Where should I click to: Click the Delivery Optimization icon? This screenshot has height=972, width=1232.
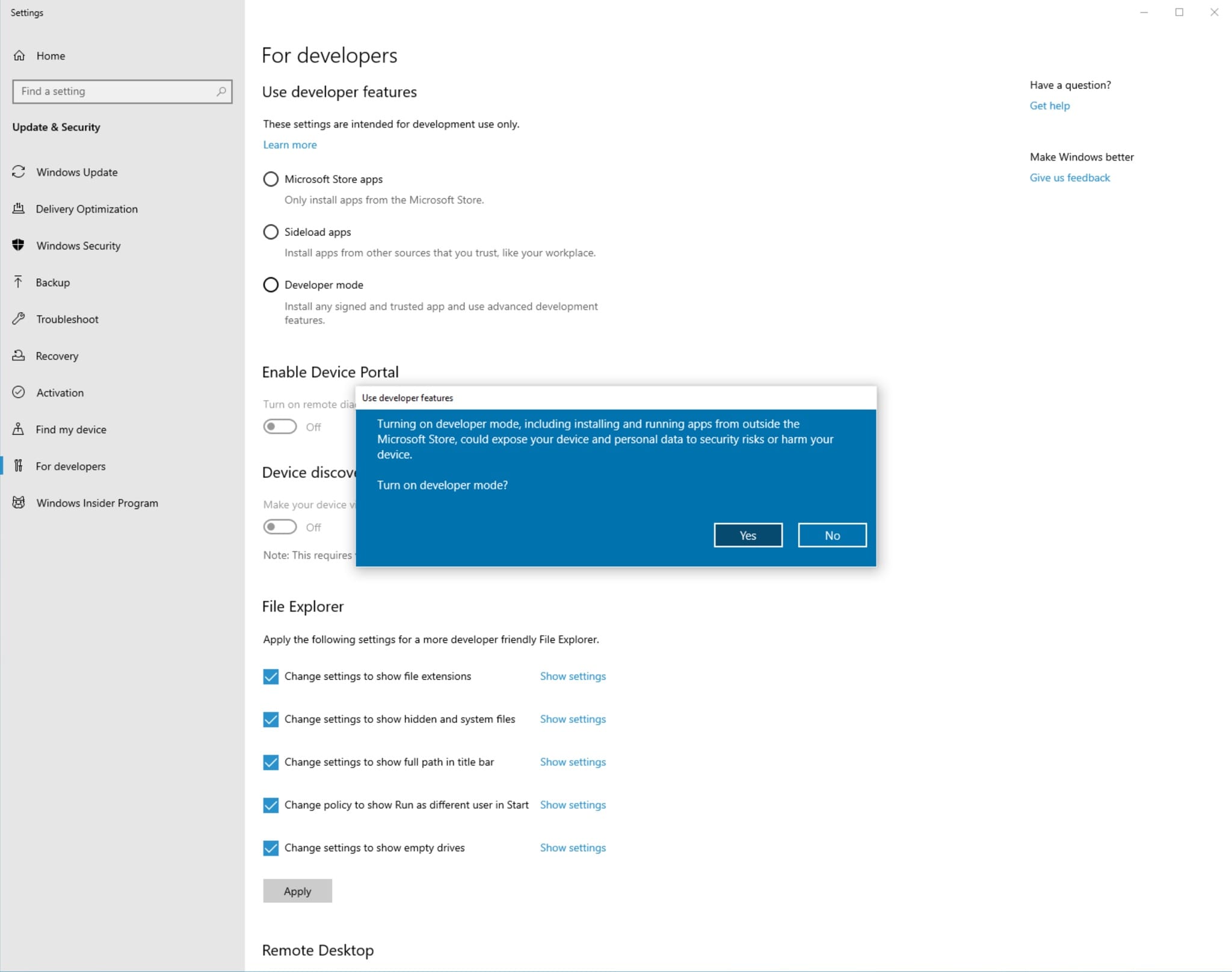click(x=19, y=209)
